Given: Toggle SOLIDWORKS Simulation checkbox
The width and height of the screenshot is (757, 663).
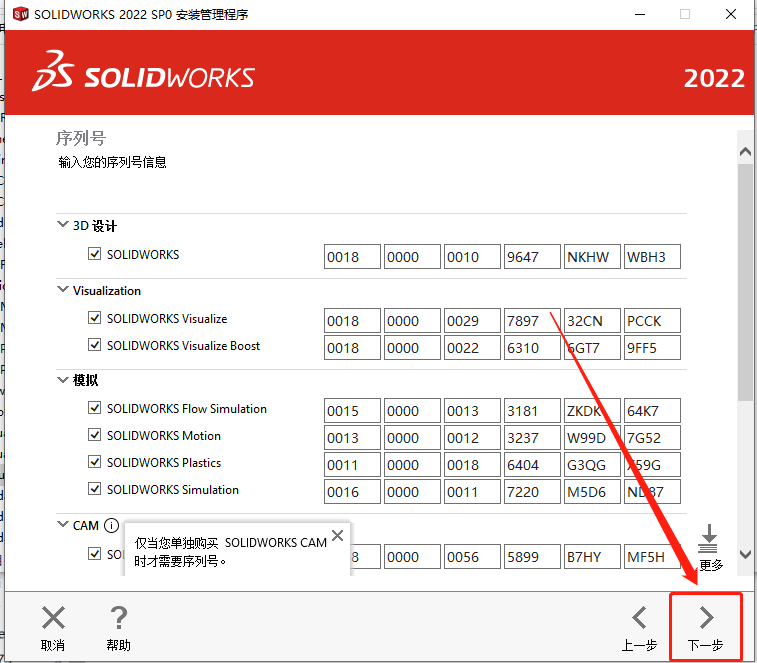Looking at the screenshot, I should coord(95,489).
